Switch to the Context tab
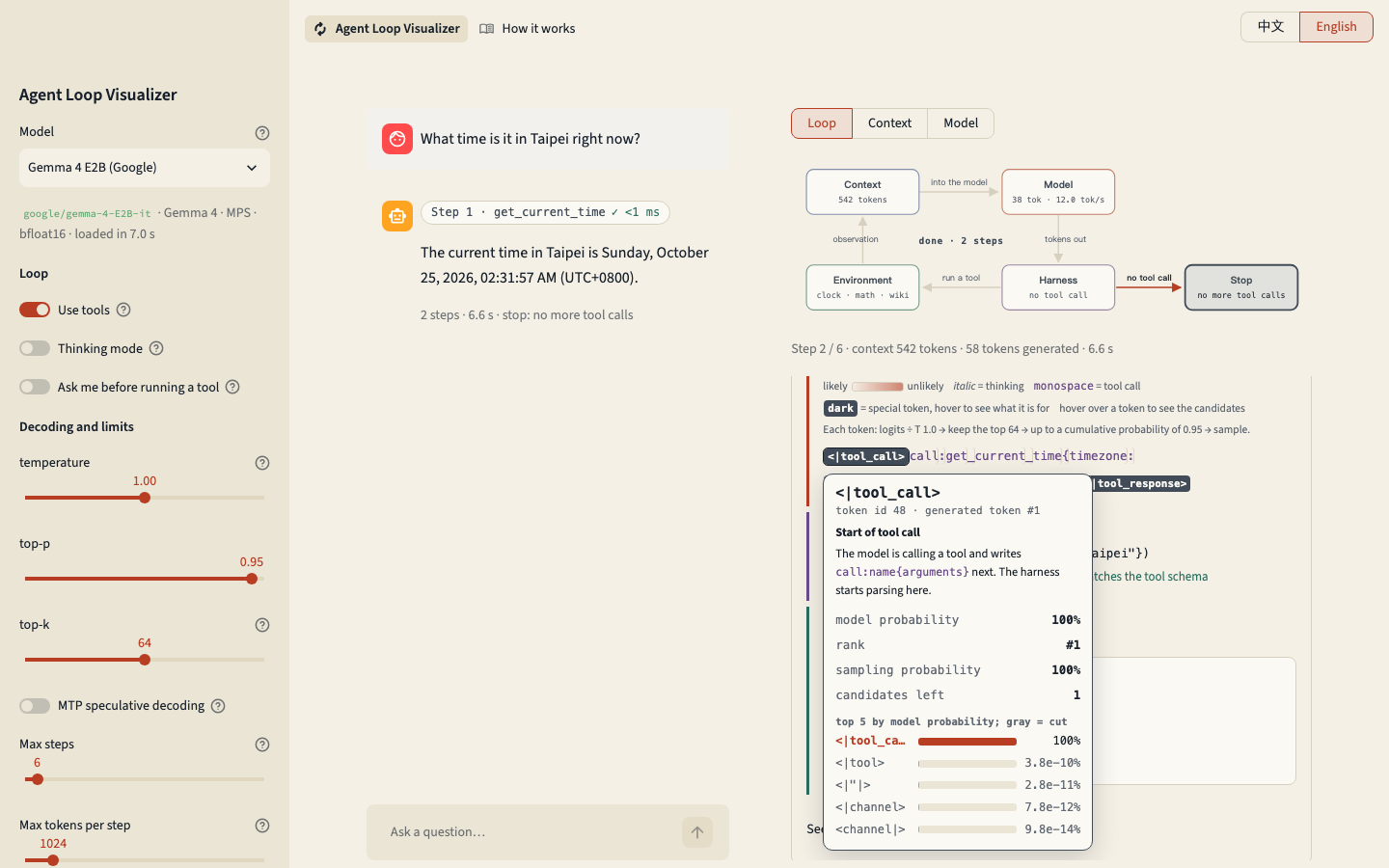The height and width of the screenshot is (868, 1389). pos(889,123)
